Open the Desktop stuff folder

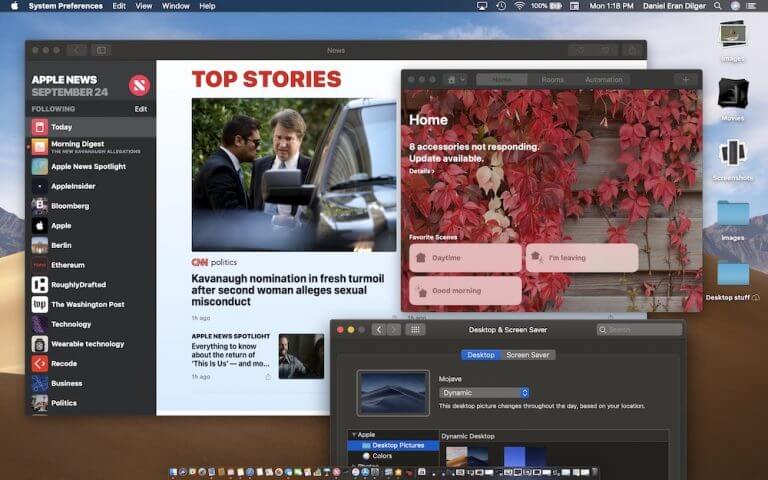coord(733,274)
